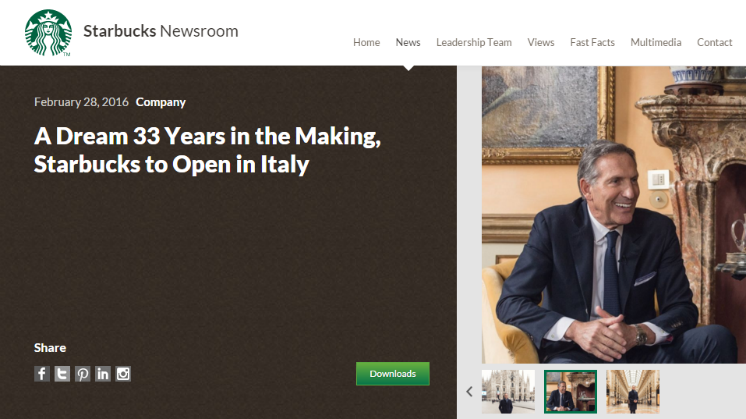Select the Galleria arcade thumbnail

(633, 391)
